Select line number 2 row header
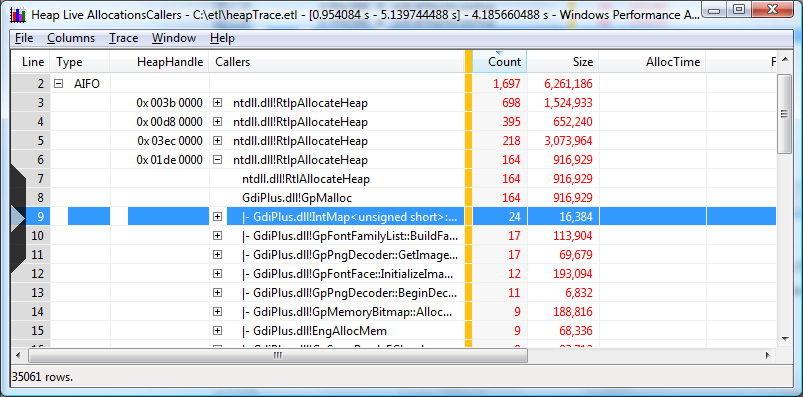 pos(31,84)
